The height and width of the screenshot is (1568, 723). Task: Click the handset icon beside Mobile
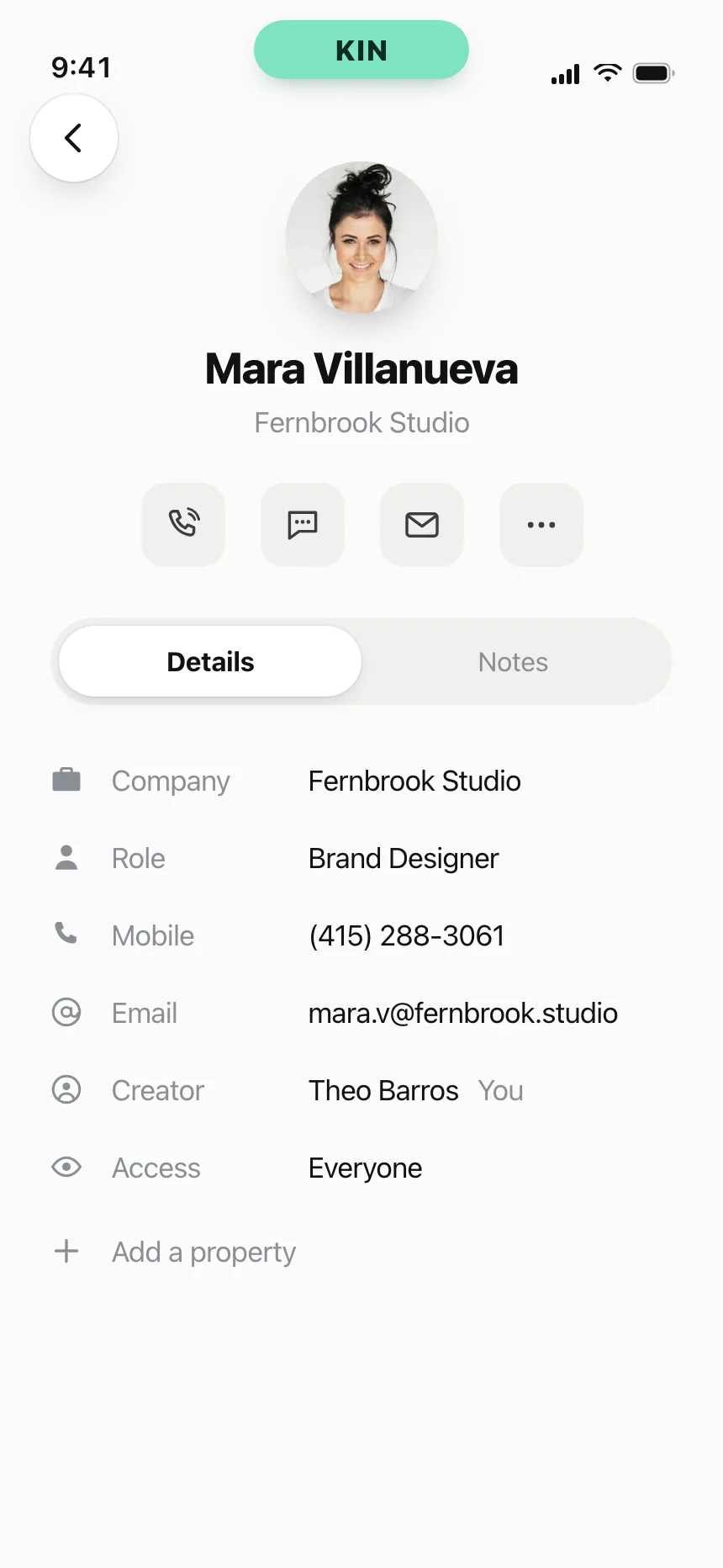66,933
